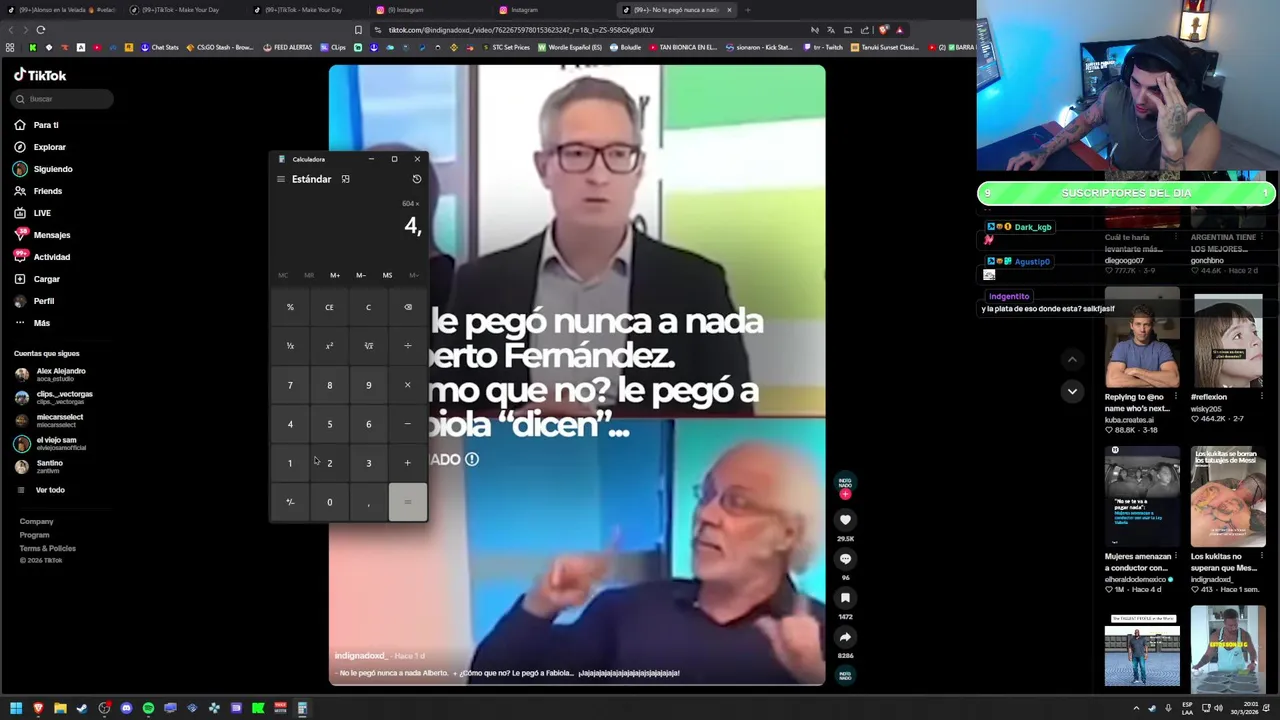The height and width of the screenshot is (720, 1280).
Task: Clear the calculator with the C key
Action: tap(368, 307)
